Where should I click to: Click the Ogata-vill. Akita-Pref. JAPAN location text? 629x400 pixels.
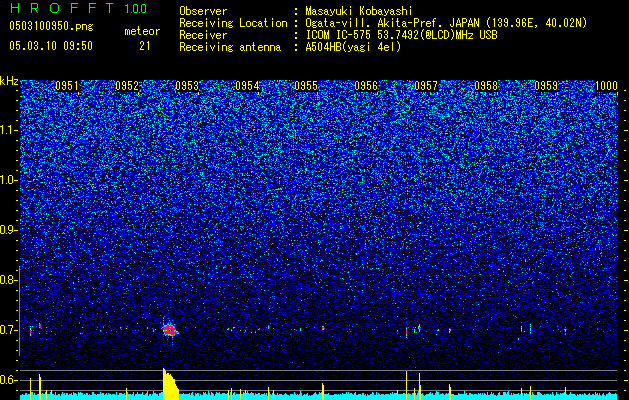[446, 23]
